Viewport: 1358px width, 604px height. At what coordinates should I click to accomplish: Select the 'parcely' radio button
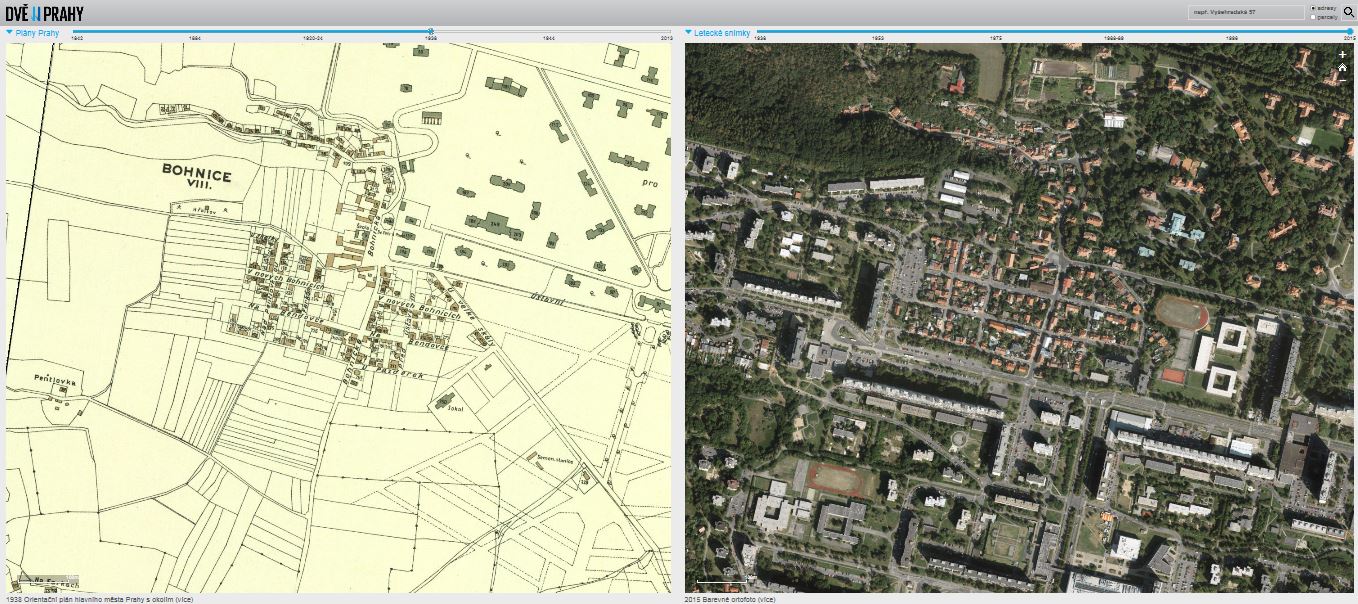[x=1312, y=17]
